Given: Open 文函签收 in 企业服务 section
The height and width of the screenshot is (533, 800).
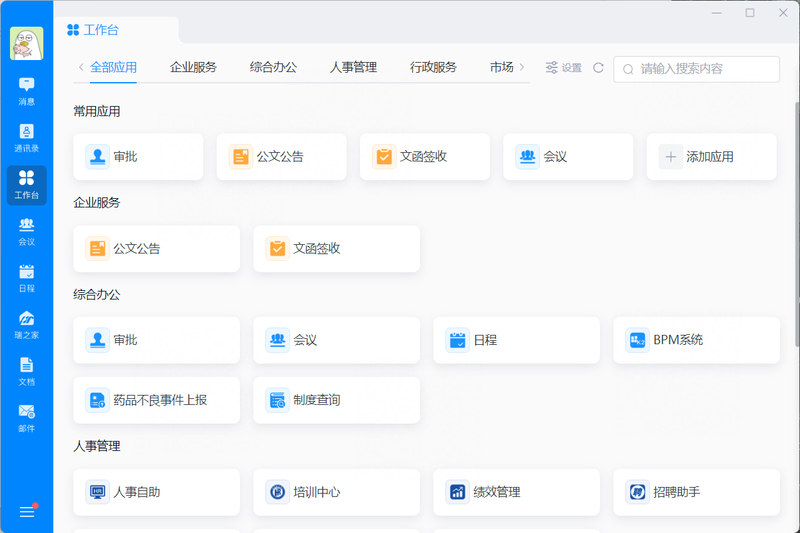Looking at the screenshot, I should pos(337,248).
